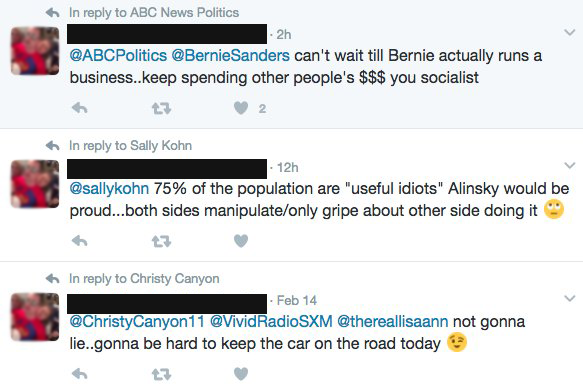Visit the @sallykohn mention link
The height and width of the screenshot is (392, 583).
109,189
